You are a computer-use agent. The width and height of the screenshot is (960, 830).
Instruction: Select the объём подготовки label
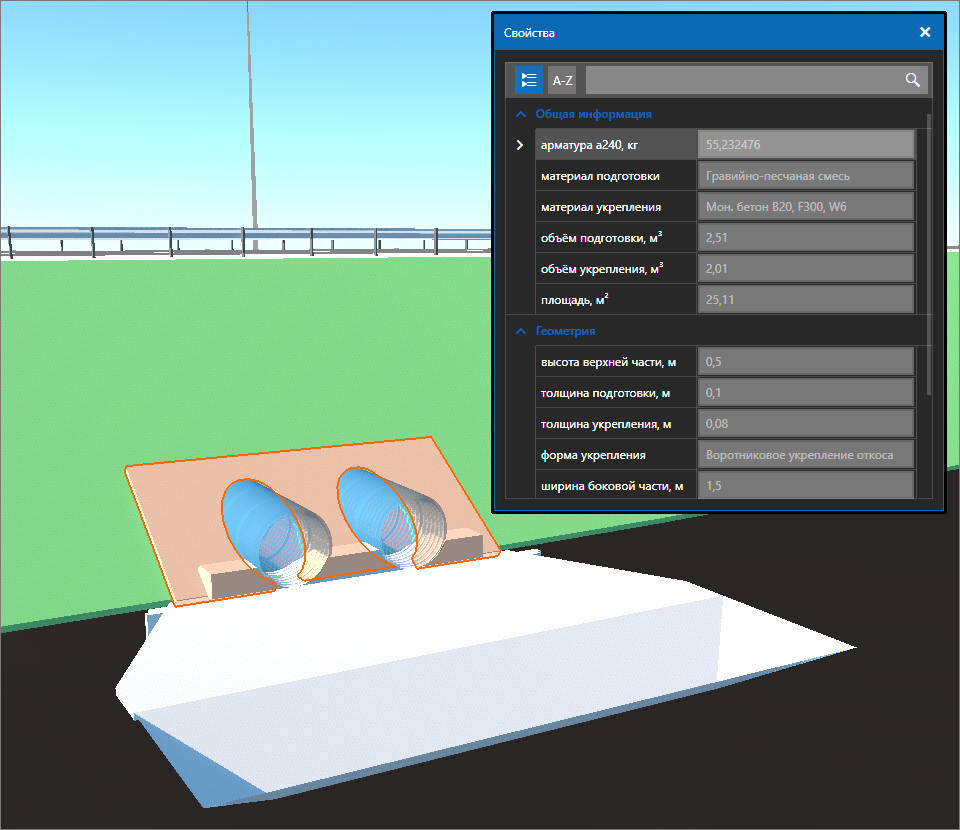click(601, 238)
